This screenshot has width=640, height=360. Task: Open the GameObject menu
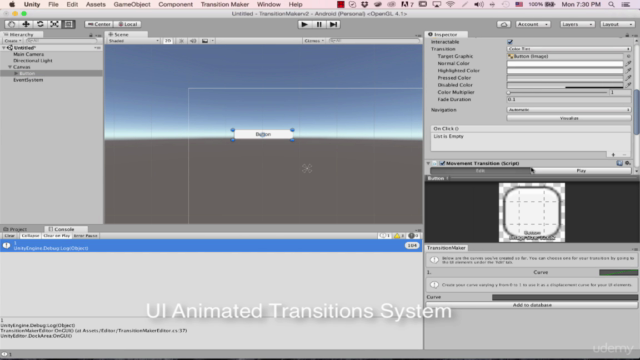[132, 4]
